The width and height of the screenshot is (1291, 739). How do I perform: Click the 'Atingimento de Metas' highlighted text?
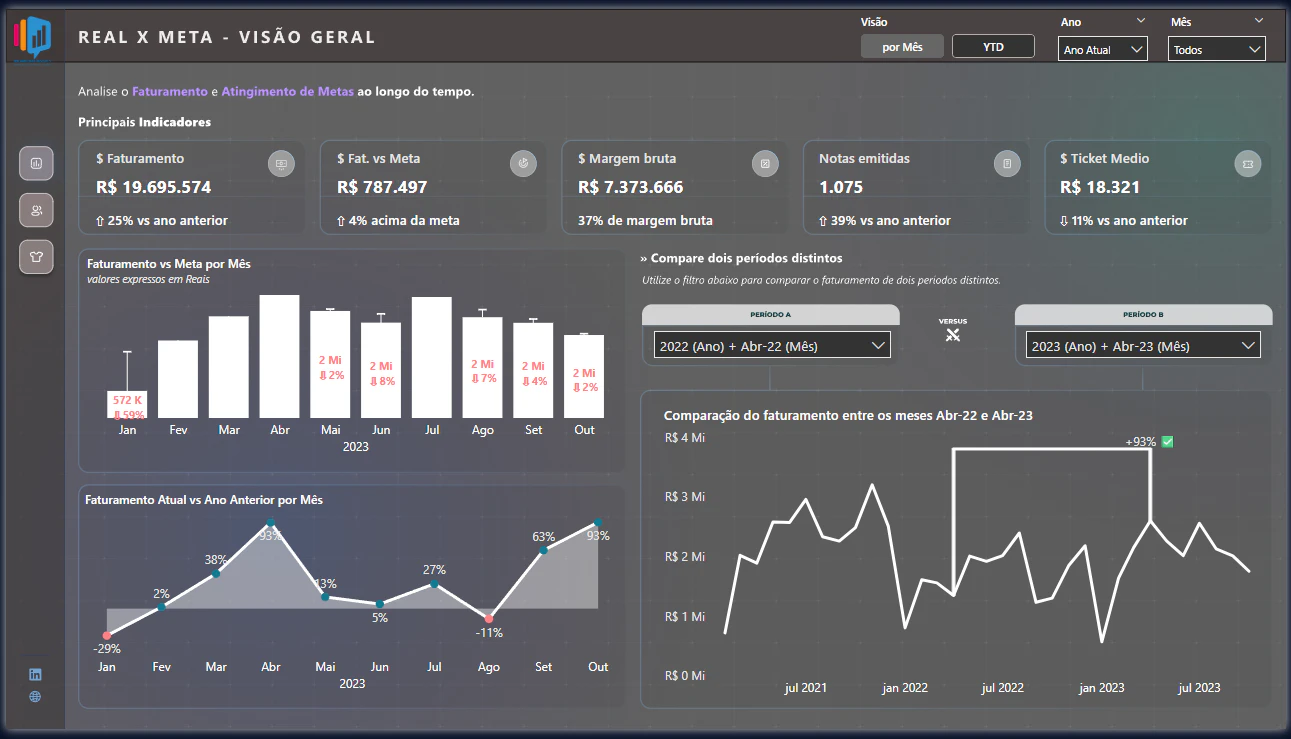pyautogui.click(x=288, y=91)
